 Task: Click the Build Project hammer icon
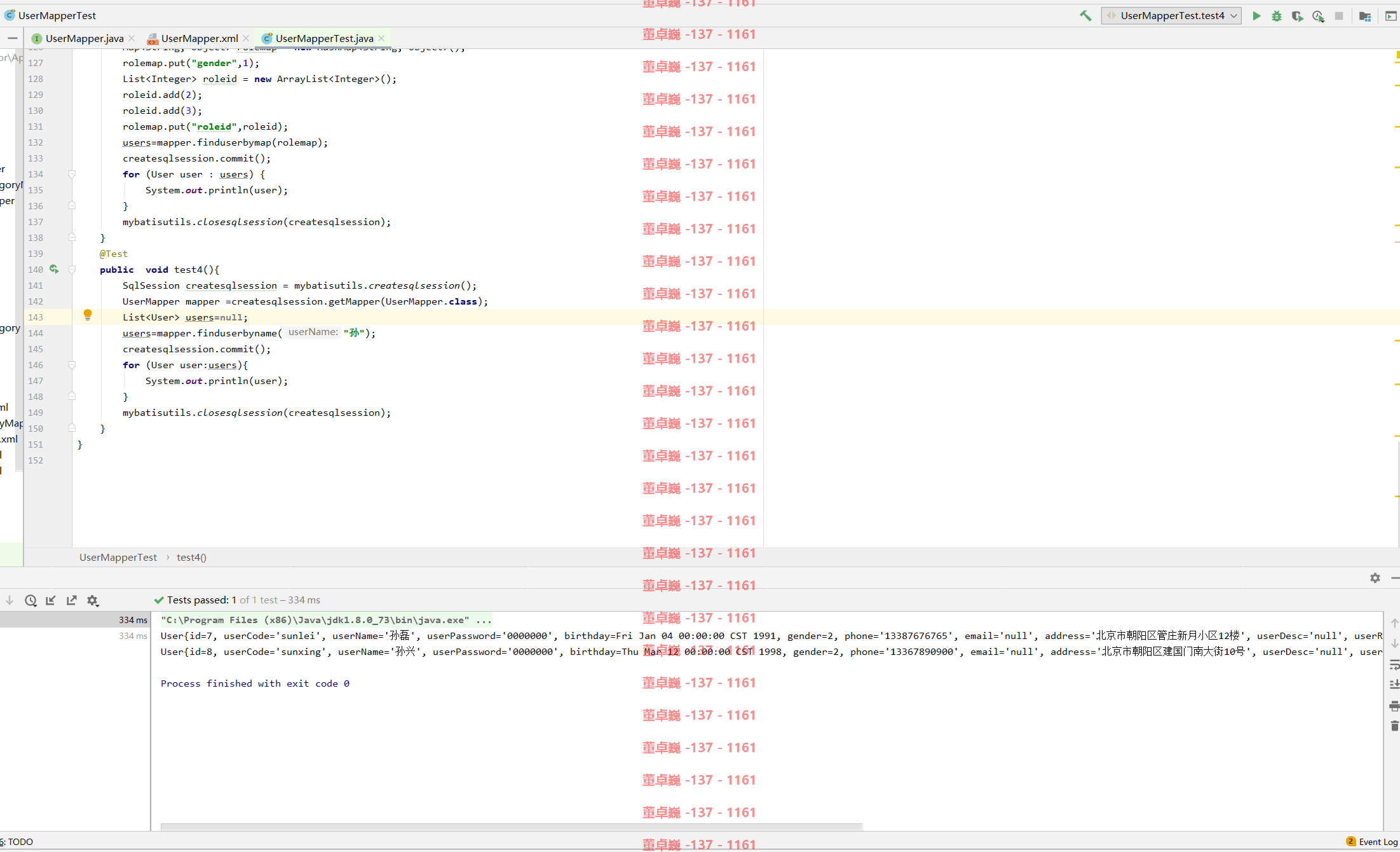[1085, 16]
